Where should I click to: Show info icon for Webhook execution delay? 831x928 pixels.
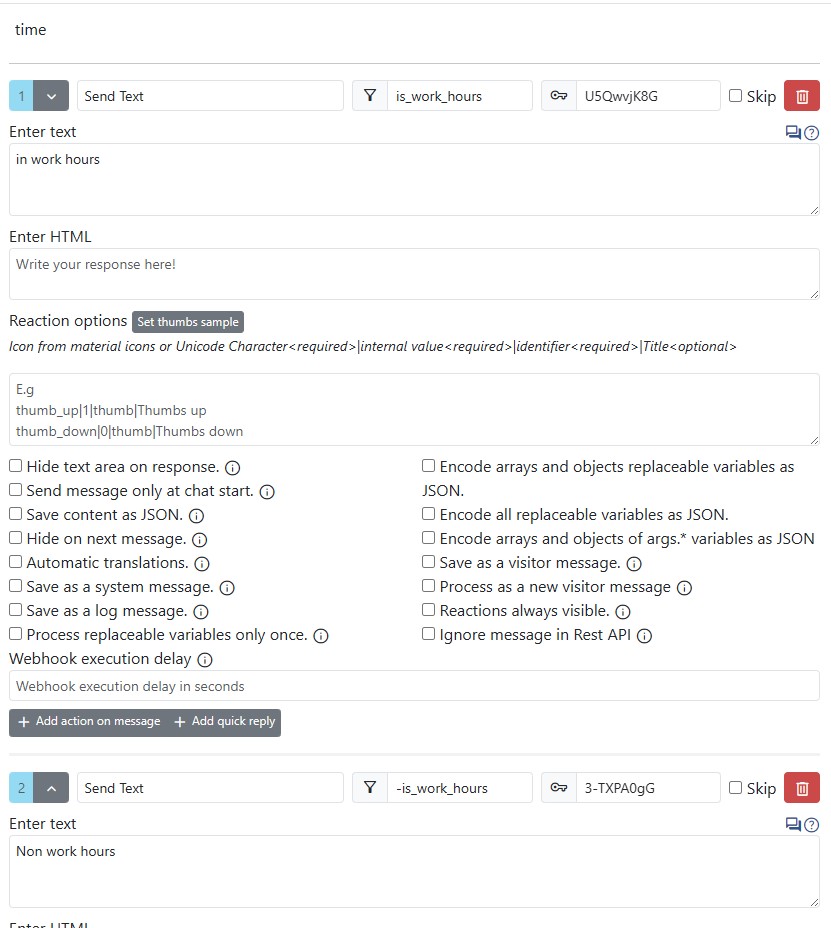coord(205,659)
